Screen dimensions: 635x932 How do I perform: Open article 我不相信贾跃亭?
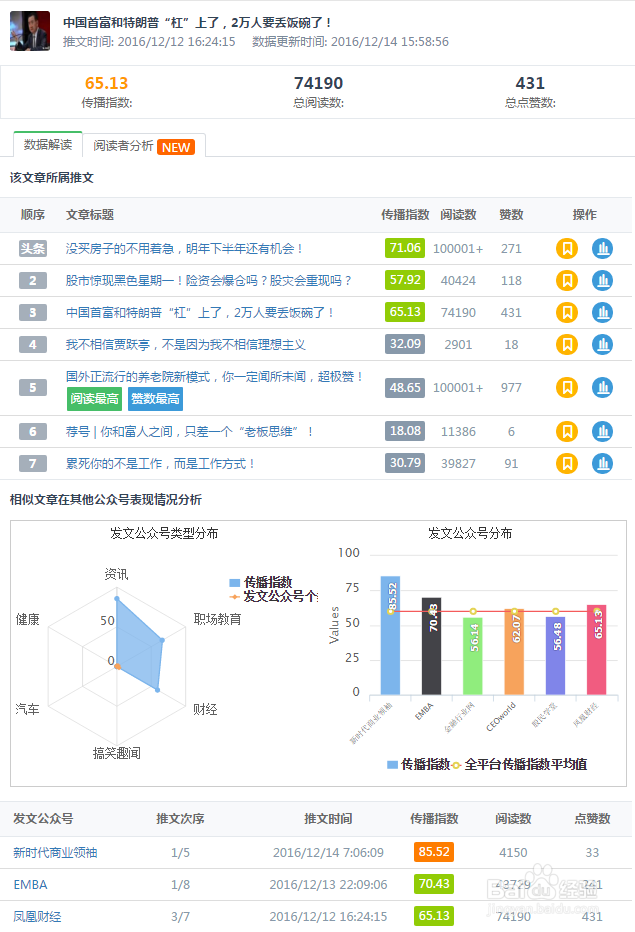186,345
